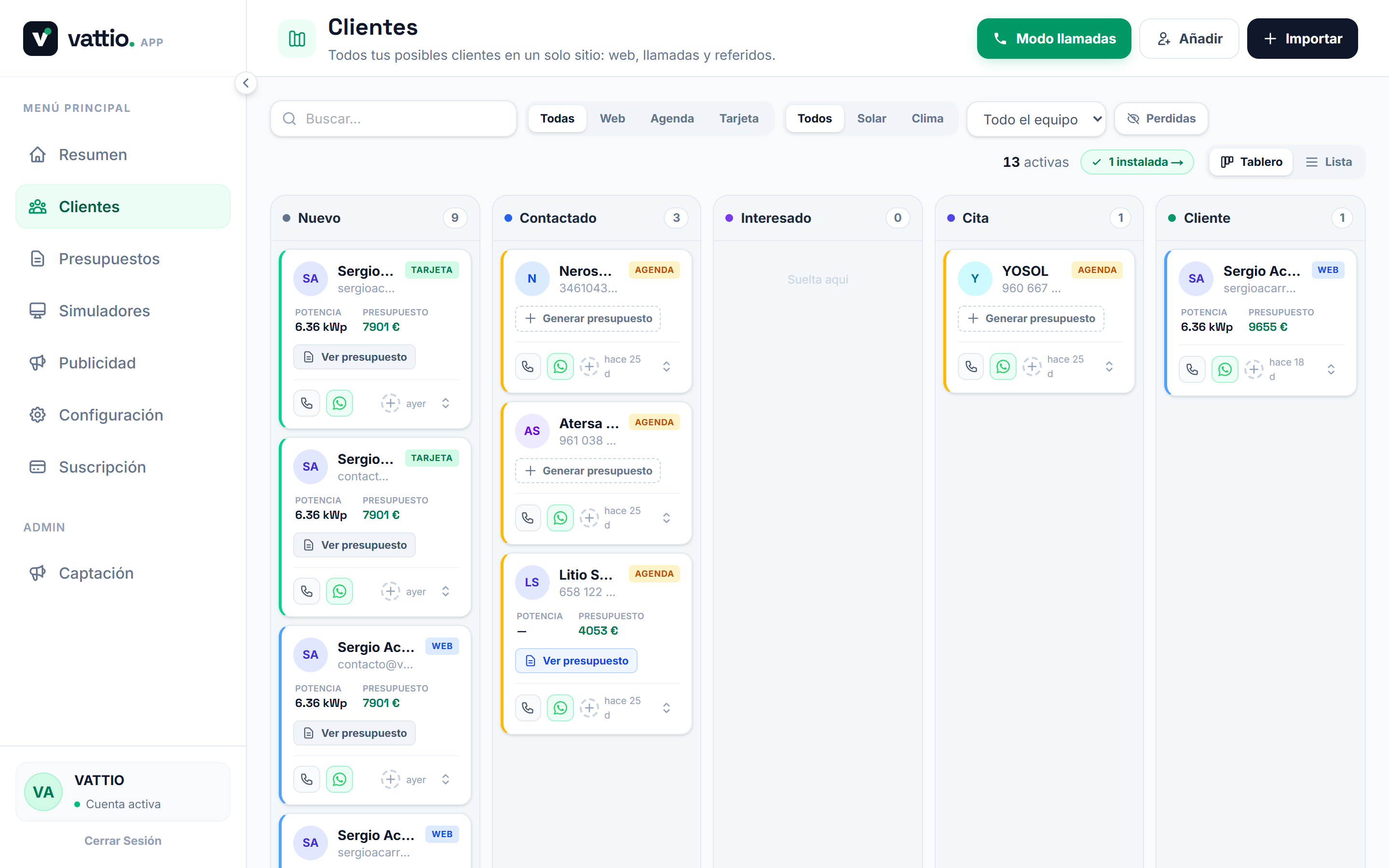1389x868 pixels.
Task: Expand stage selector on Litio S... card
Action: pos(667,708)
